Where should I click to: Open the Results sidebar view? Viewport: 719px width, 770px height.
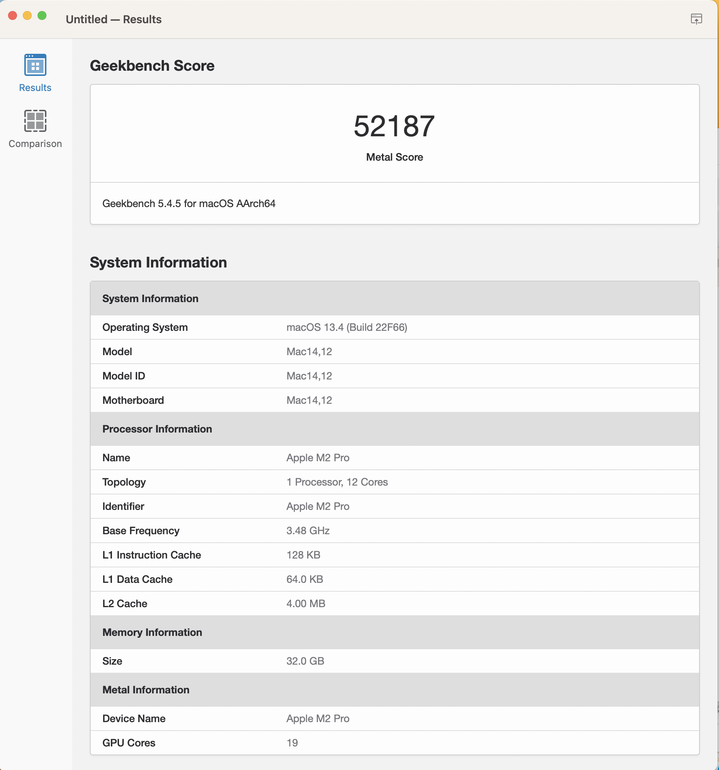[35, 73]
